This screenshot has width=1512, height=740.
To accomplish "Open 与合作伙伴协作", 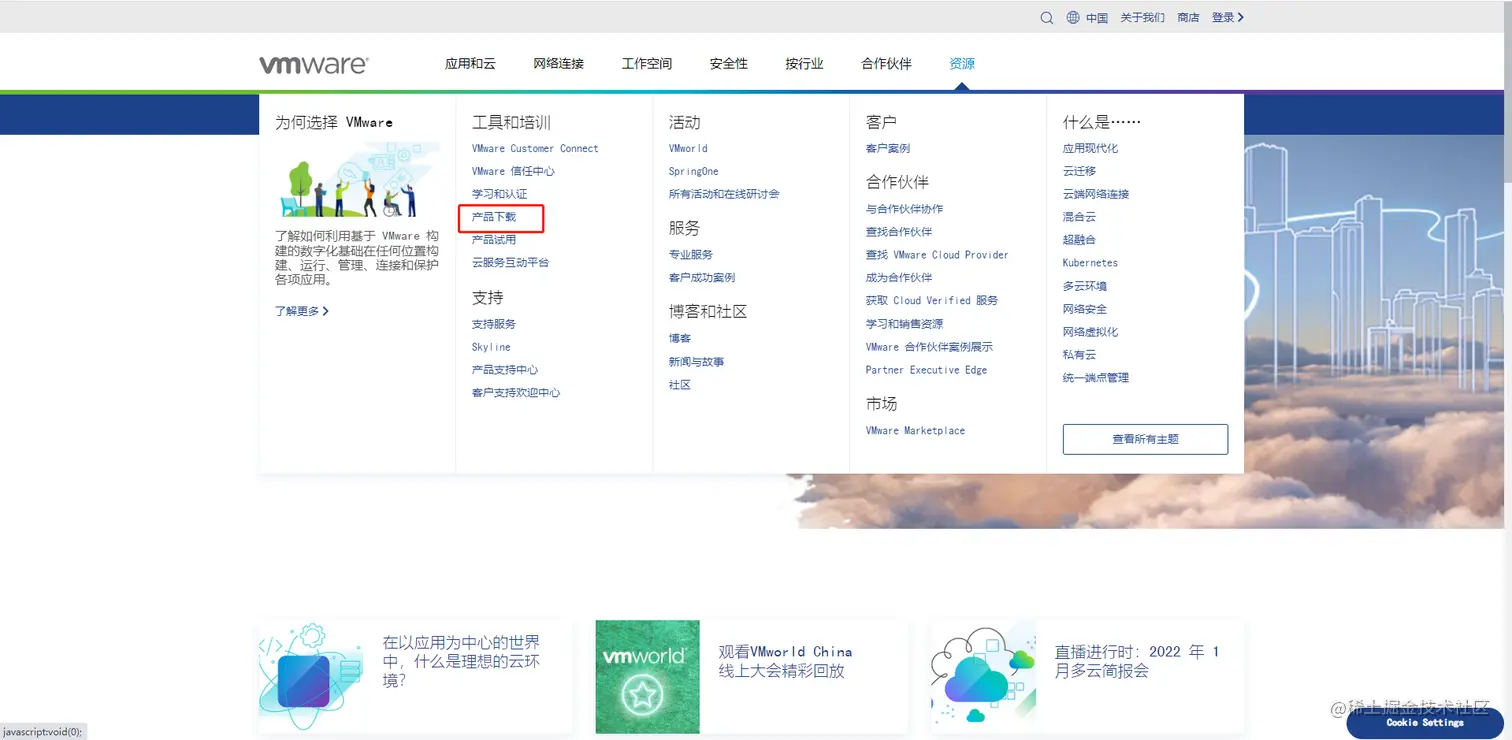I will coord(904,209).
